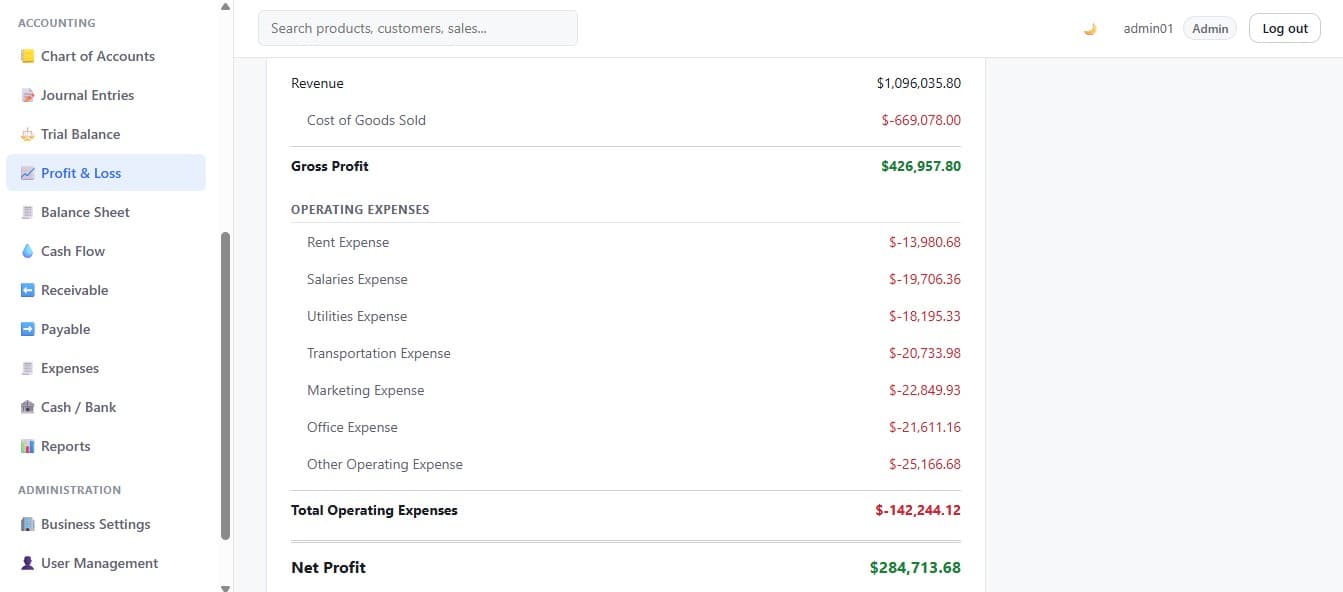Click the Gross Profit label
The height and width of the screenshot is (592, 1343).
[x=330, y=166]
